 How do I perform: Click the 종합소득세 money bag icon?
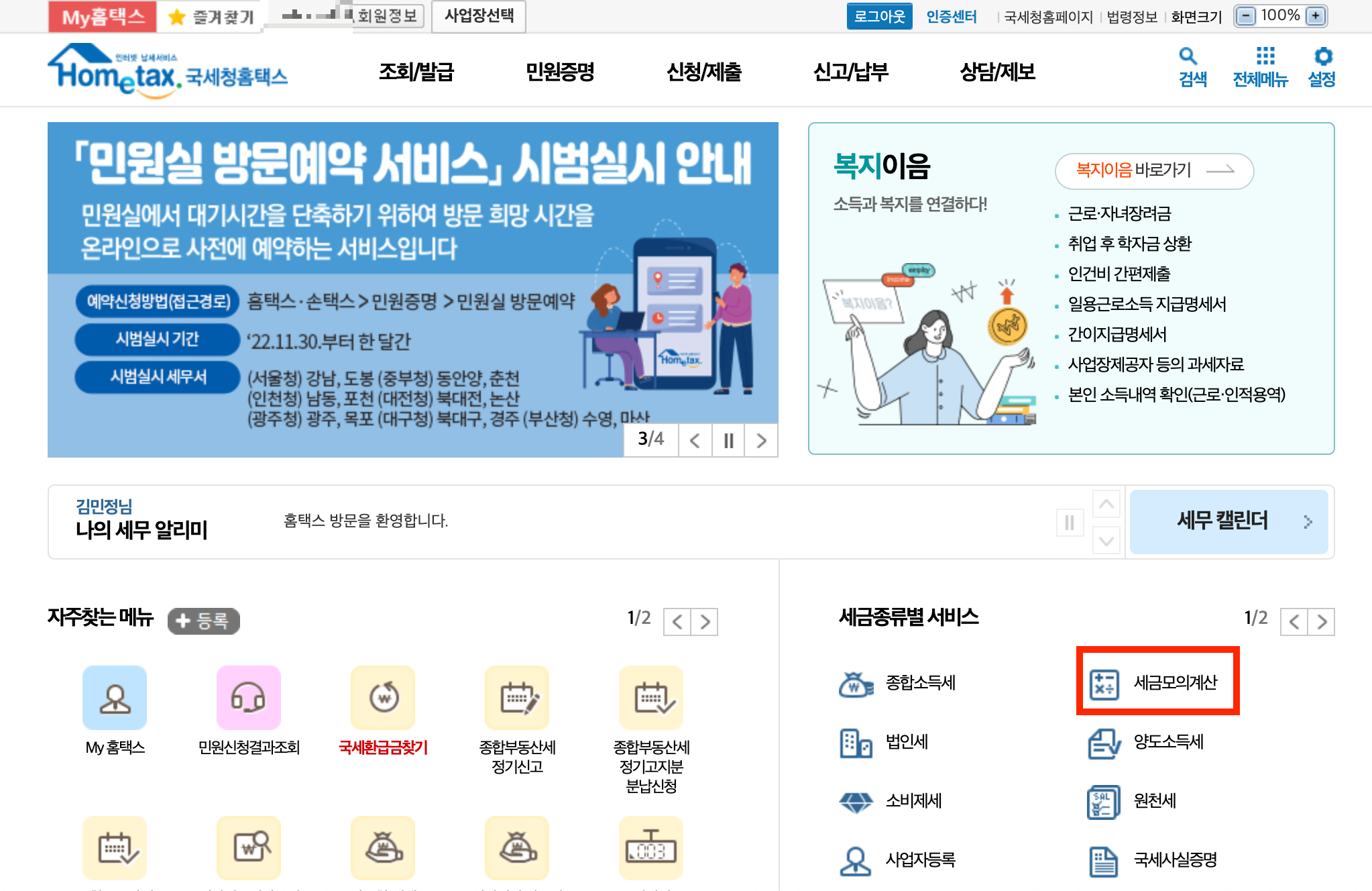[856, 684]
